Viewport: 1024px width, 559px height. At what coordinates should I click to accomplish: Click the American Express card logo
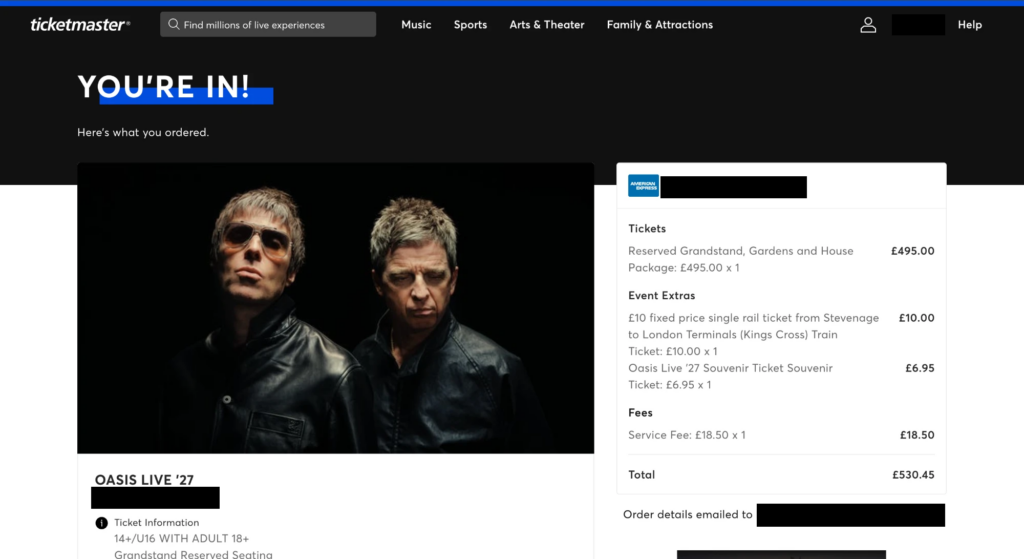coord(643,186)
